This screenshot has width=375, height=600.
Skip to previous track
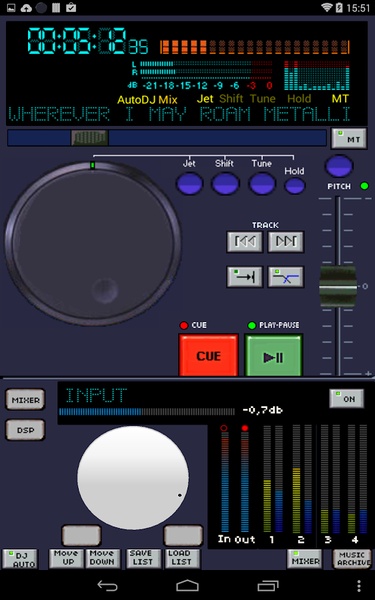click(x=245, y=242)
